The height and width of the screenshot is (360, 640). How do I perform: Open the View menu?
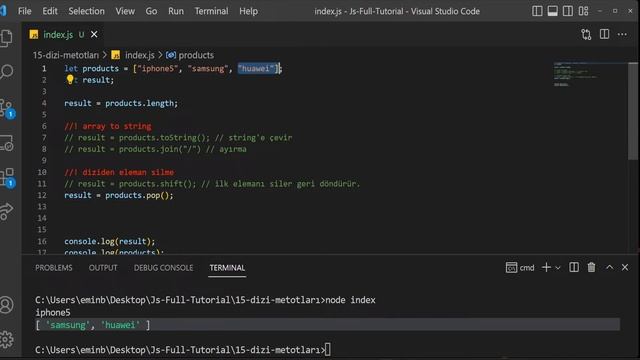[125, 11]
